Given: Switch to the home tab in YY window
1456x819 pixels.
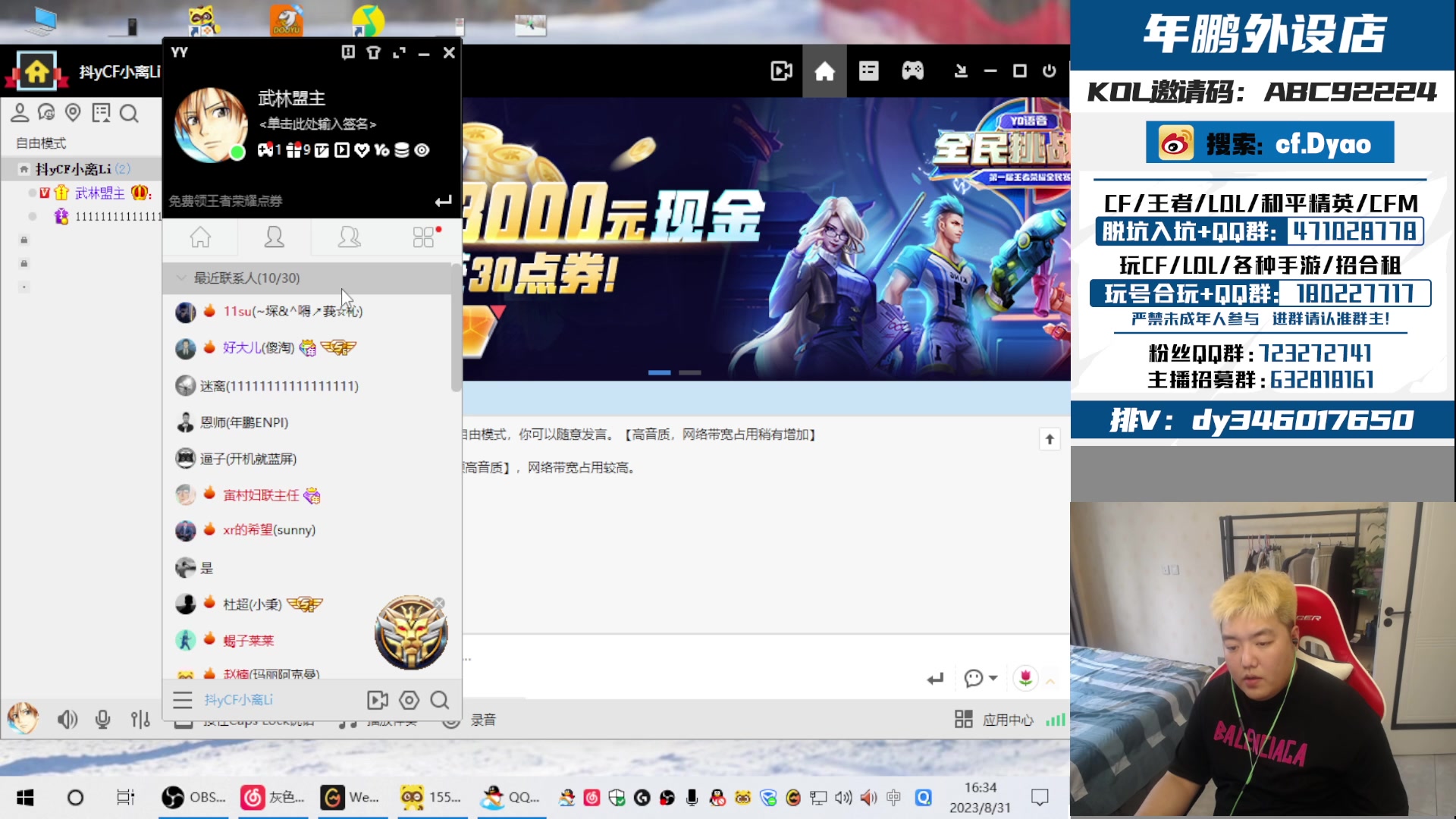Looking at the screenshot, I should click(x=200, y=237).
